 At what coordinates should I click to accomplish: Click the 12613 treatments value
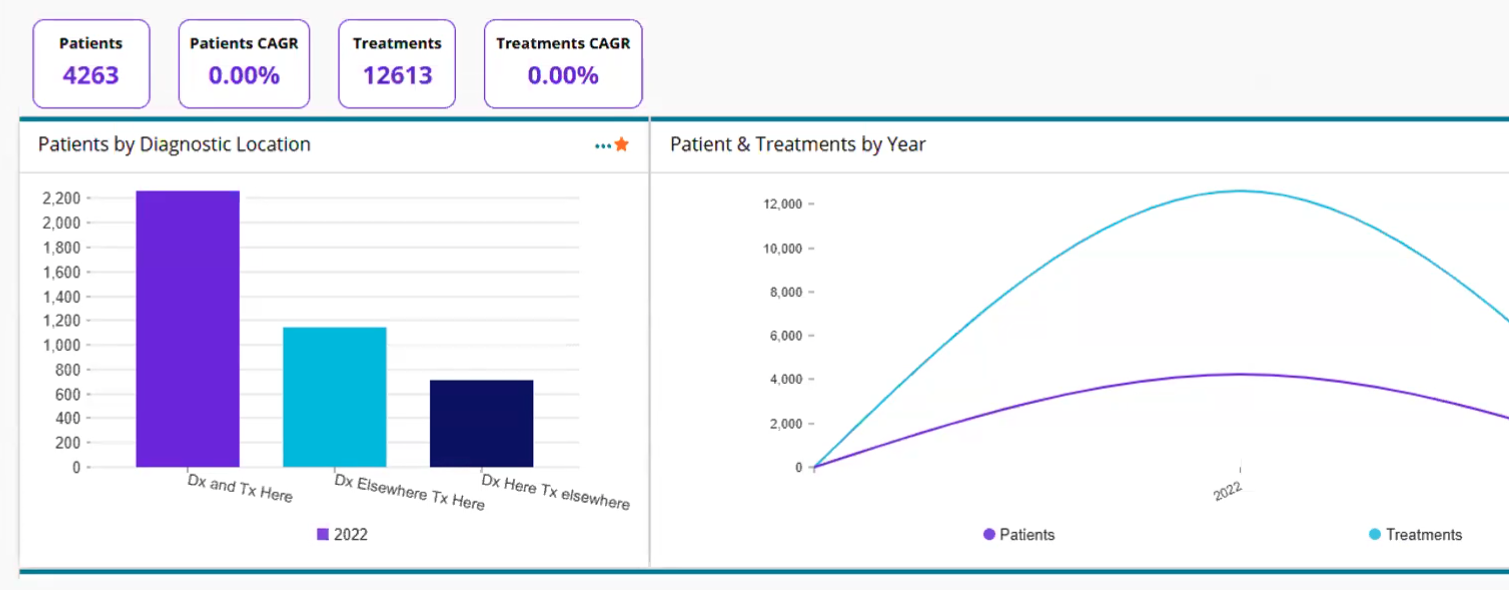pos(397,76)
